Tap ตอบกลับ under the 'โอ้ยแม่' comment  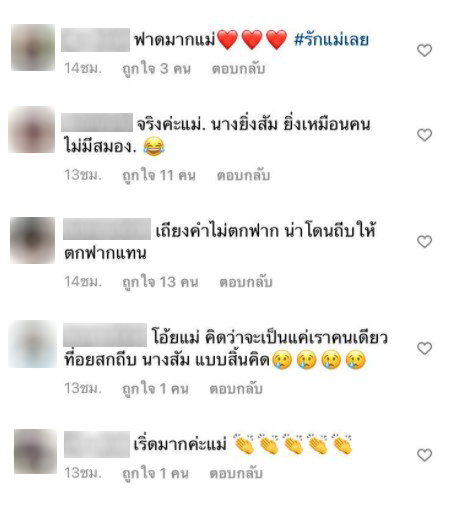[236, 389]
